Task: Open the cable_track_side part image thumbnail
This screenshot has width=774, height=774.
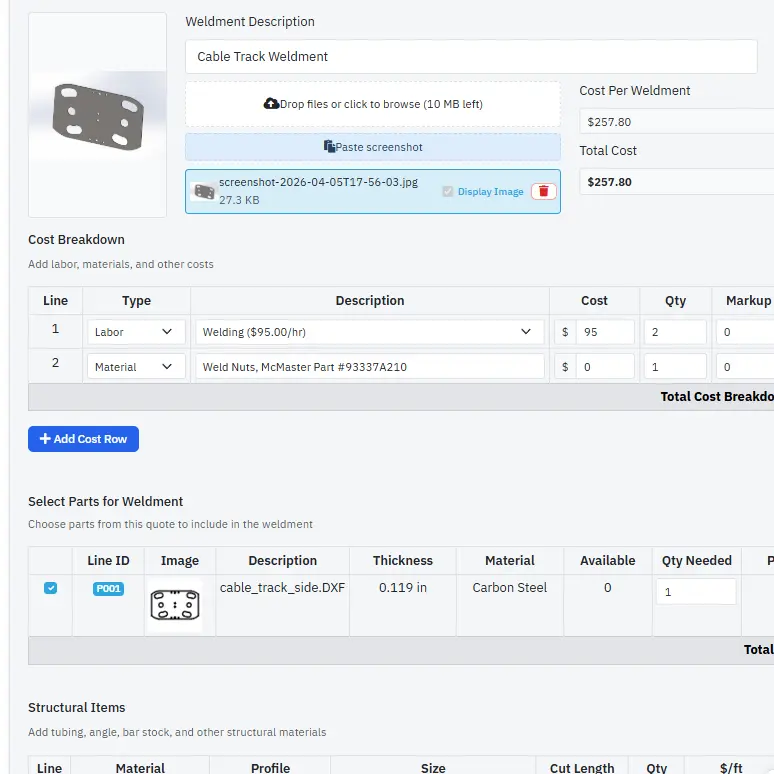Action: [x=175, y=605]
